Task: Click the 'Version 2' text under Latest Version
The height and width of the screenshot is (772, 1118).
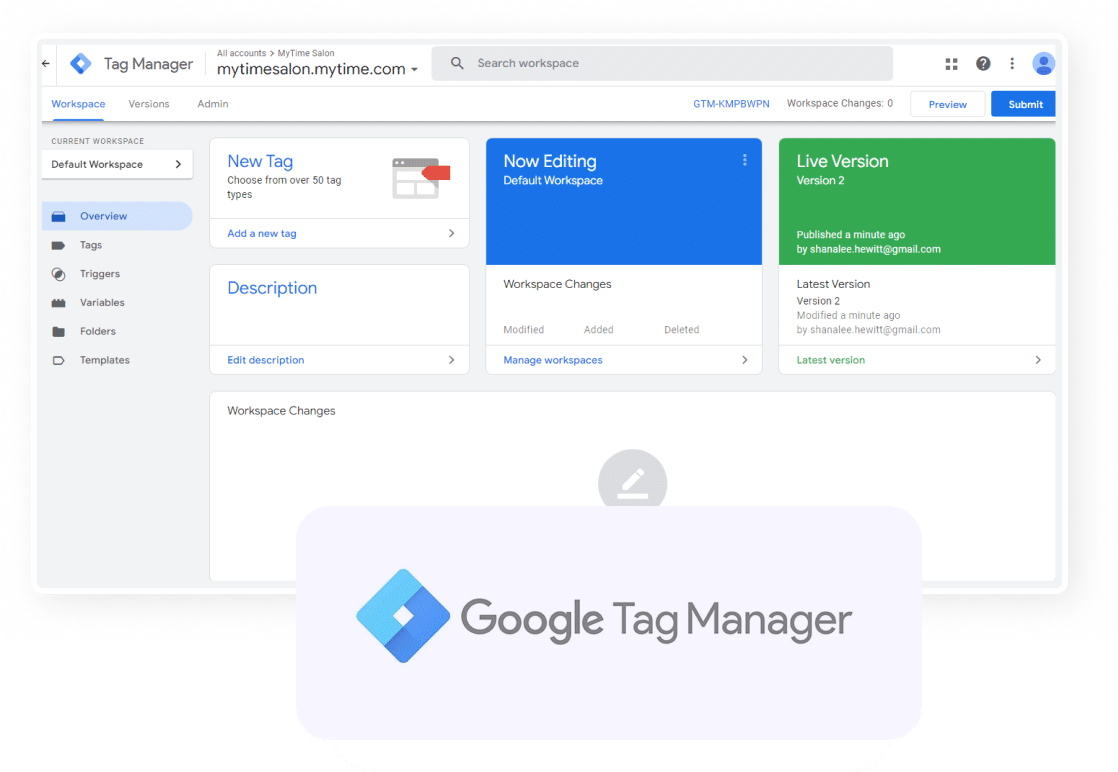Action: [818, 301]
